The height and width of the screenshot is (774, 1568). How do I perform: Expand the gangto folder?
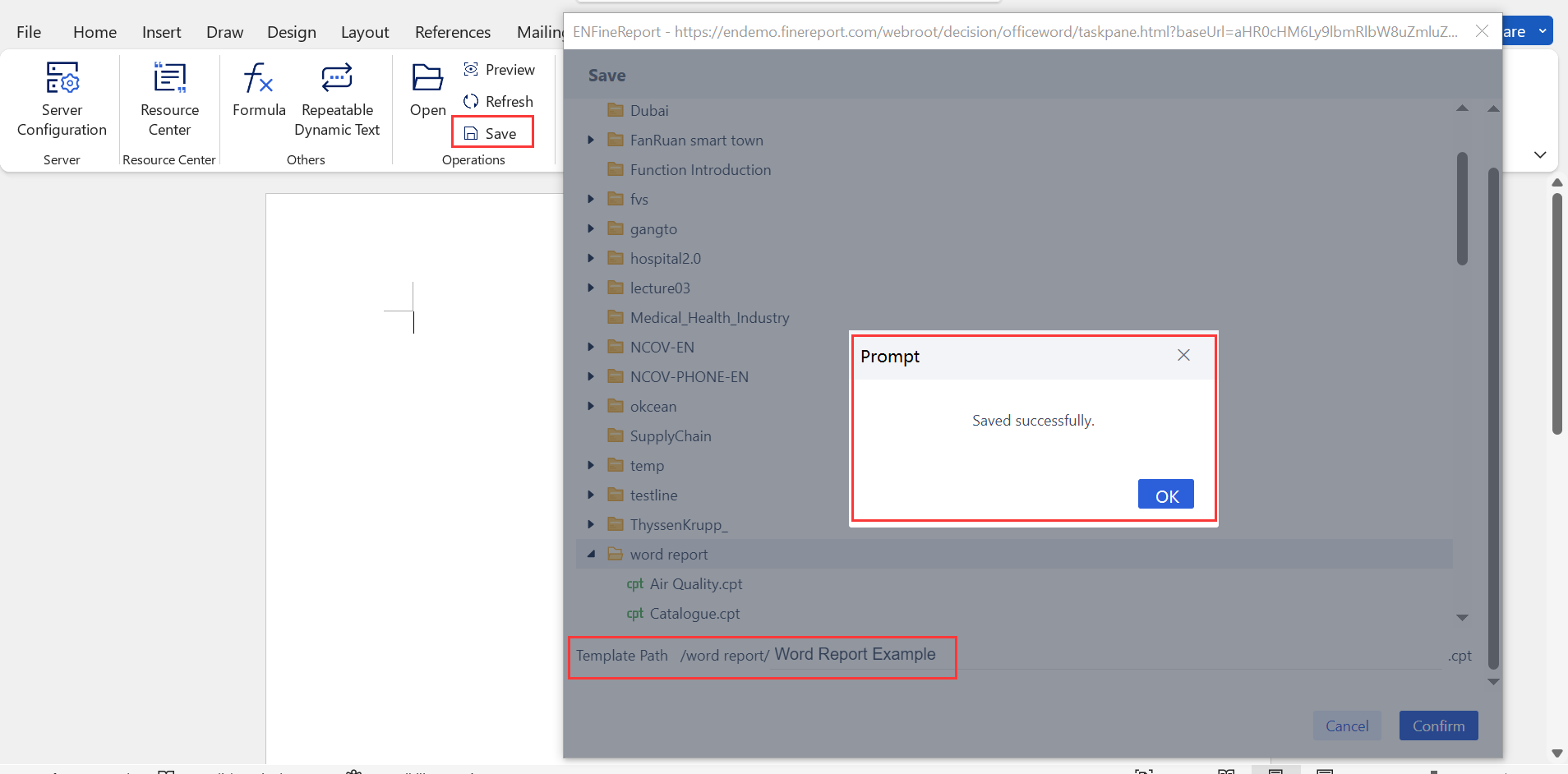click(593, 228)
